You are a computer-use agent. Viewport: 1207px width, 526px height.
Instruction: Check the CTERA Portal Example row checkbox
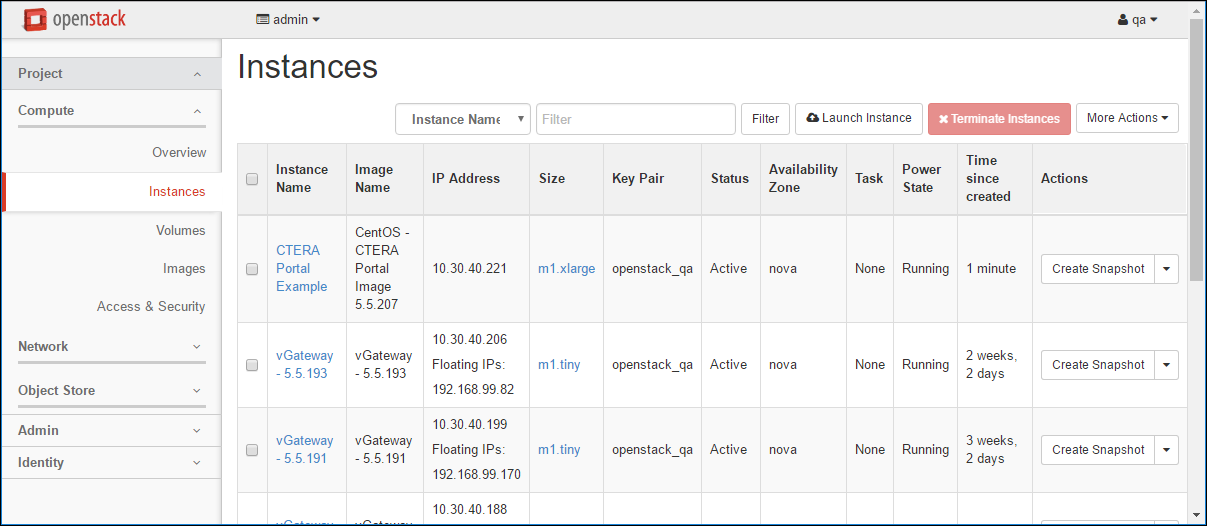coord(252,269)
